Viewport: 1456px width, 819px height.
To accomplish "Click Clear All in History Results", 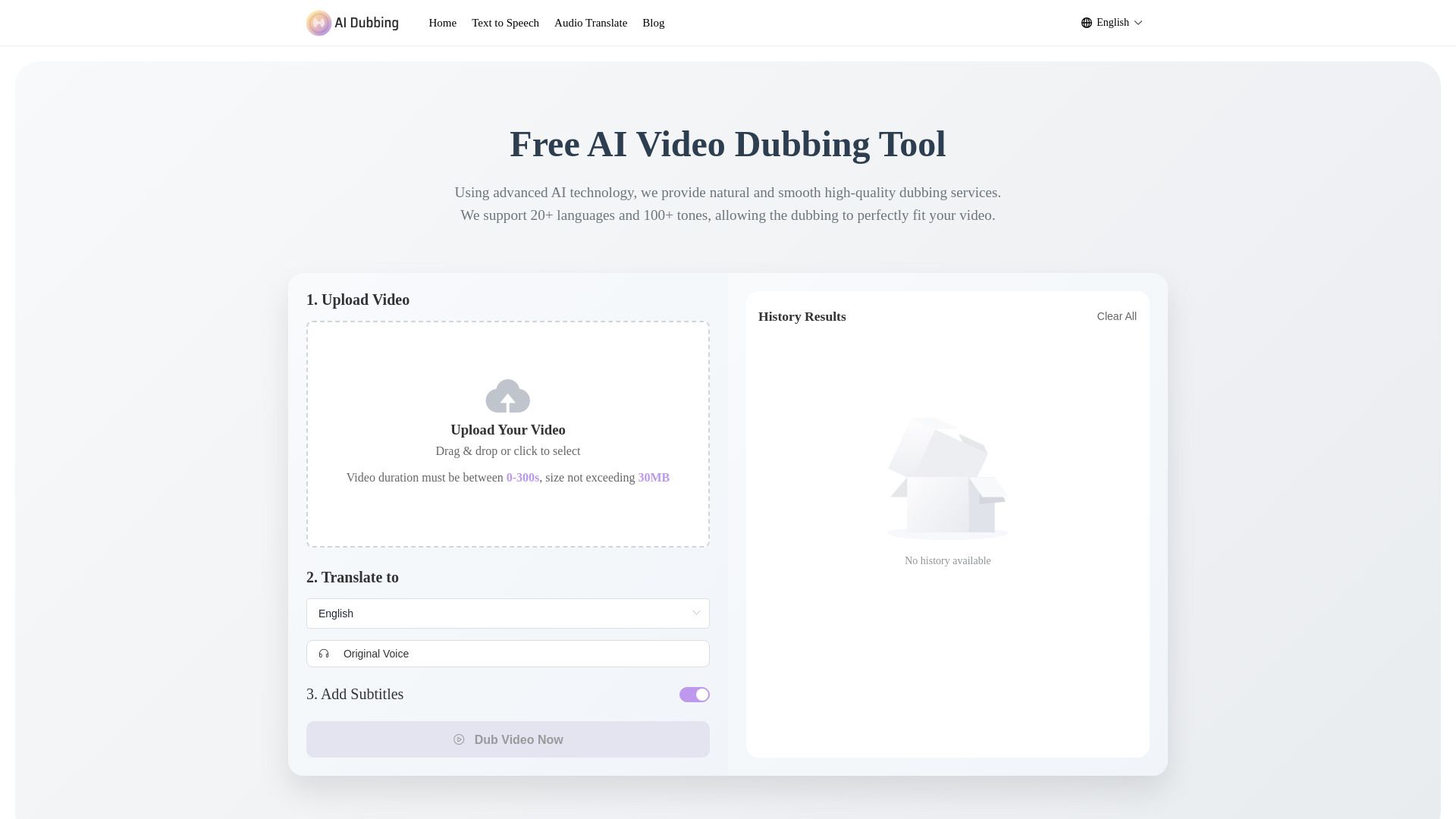I will point(1116,316).
